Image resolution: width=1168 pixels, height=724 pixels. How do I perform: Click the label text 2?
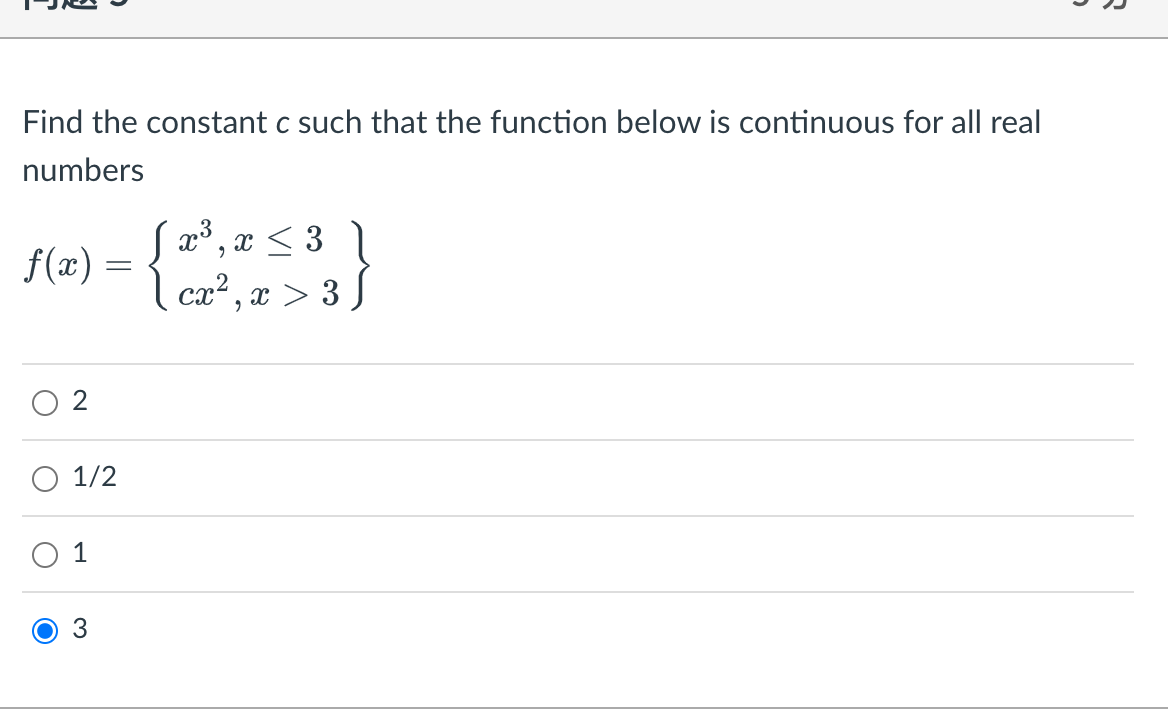(x=80, y=401)
